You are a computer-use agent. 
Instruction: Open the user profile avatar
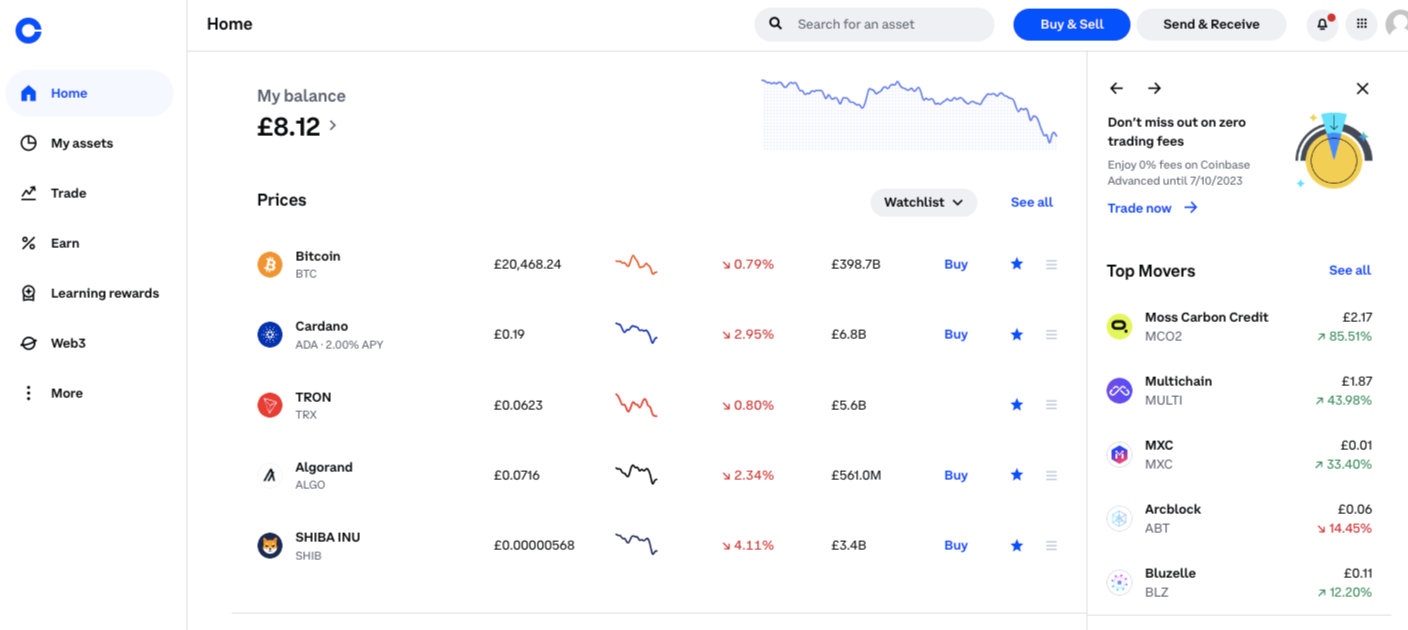click(x=1397, y=24)
